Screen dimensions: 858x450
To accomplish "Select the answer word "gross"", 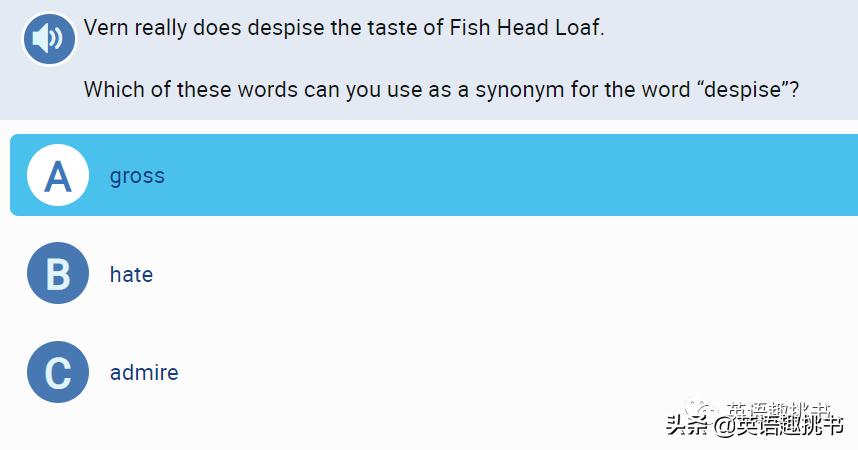I will pyautogui.click(x=137, y=176).
